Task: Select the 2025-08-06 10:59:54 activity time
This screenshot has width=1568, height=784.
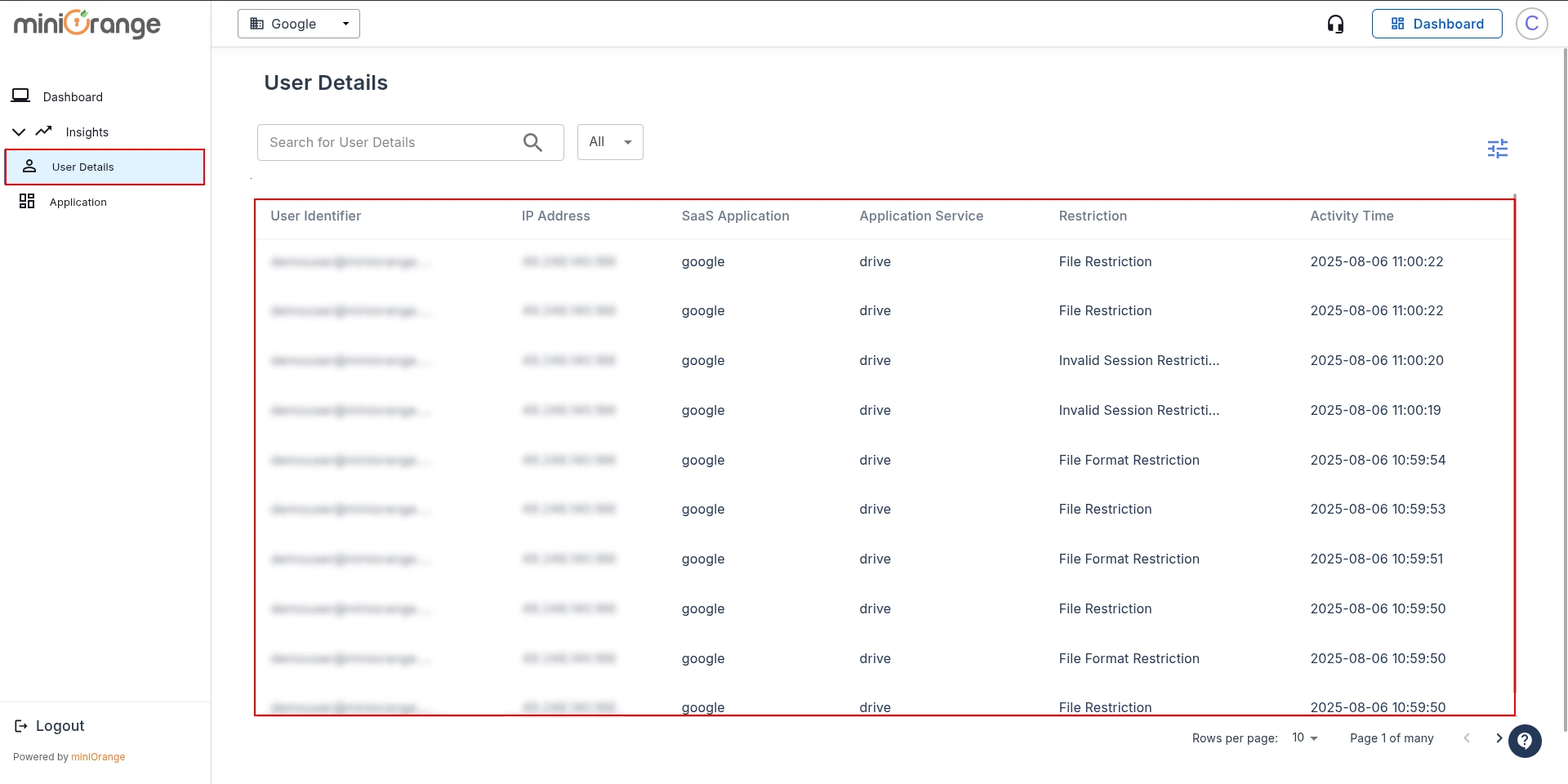Action: click(1378, 460)
